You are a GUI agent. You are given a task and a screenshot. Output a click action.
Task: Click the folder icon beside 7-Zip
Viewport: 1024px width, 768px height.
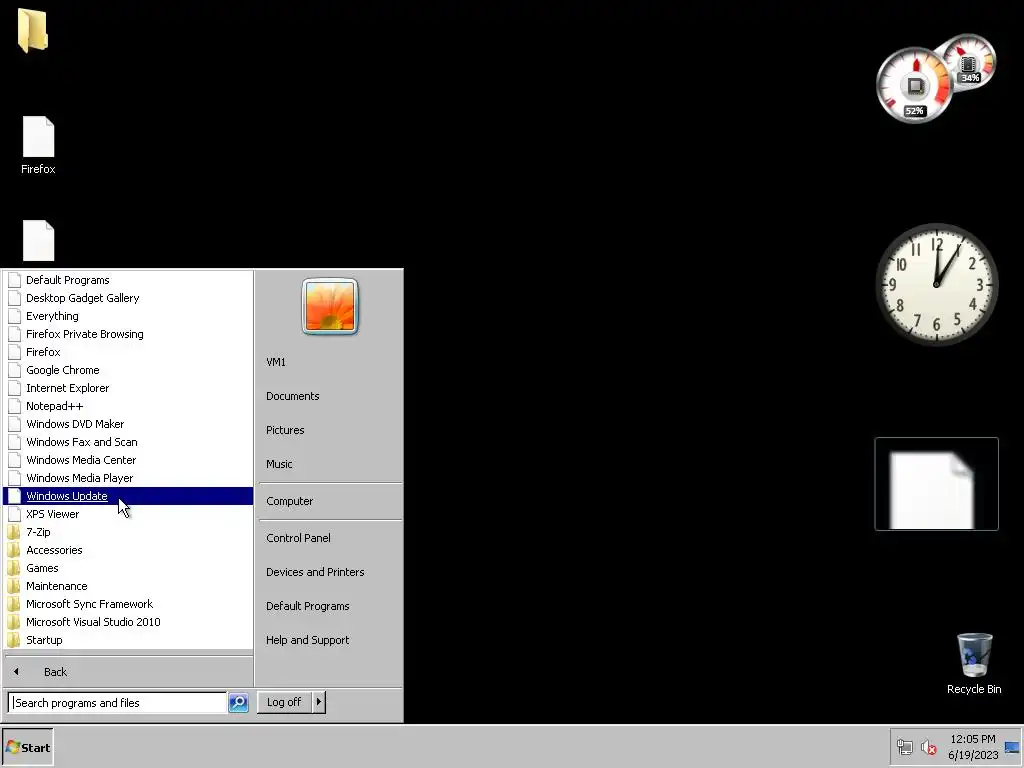tap(14, 532)
